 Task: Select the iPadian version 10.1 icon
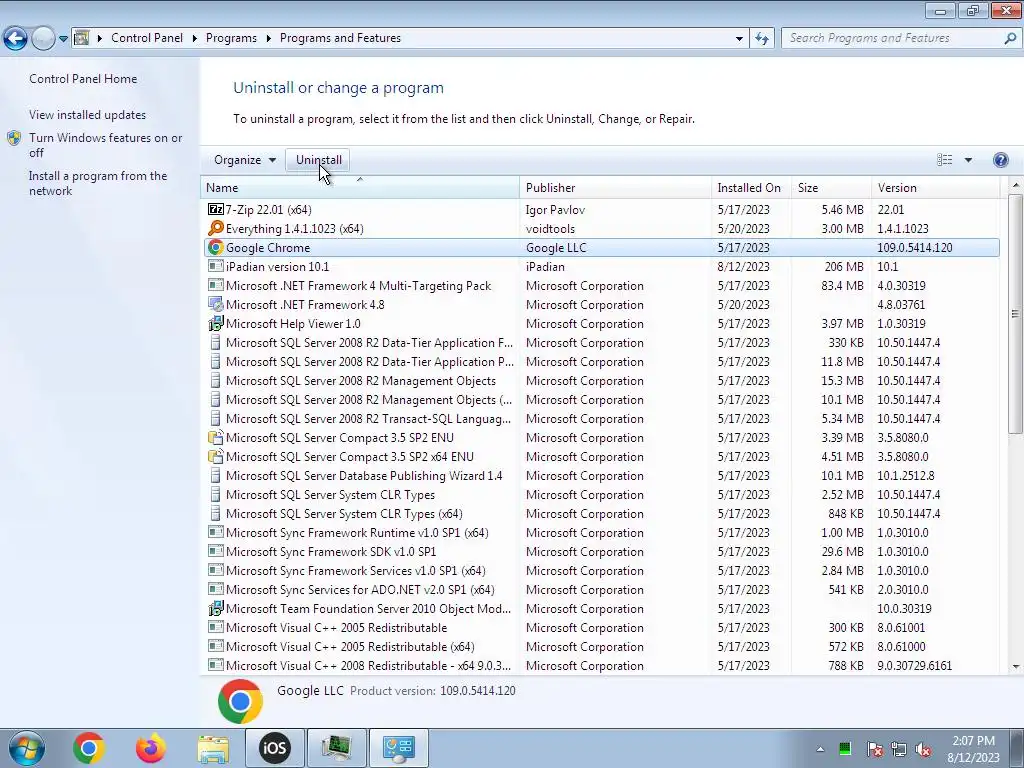216,266
